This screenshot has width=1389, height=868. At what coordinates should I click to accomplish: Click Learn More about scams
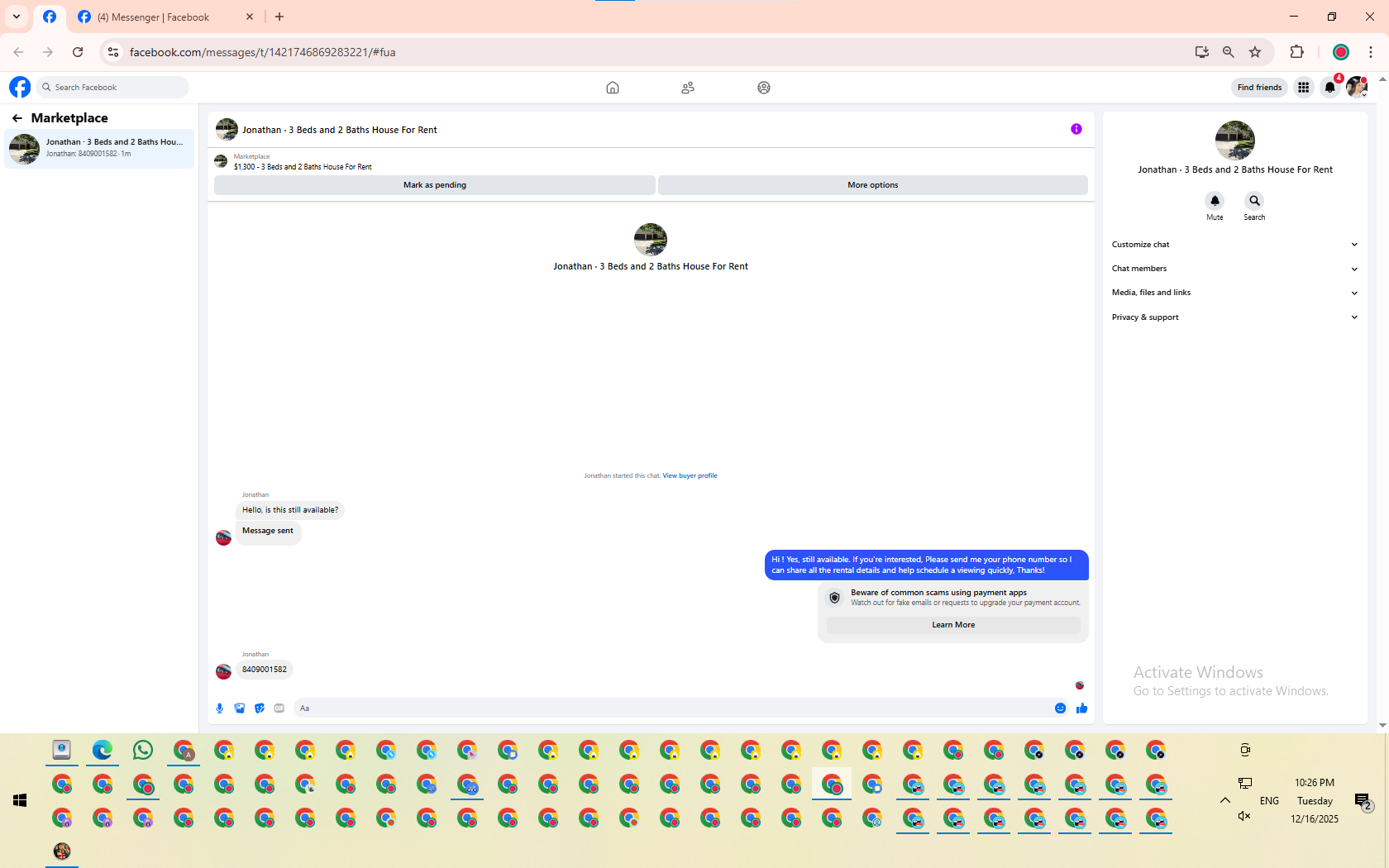tap(953, 625)
